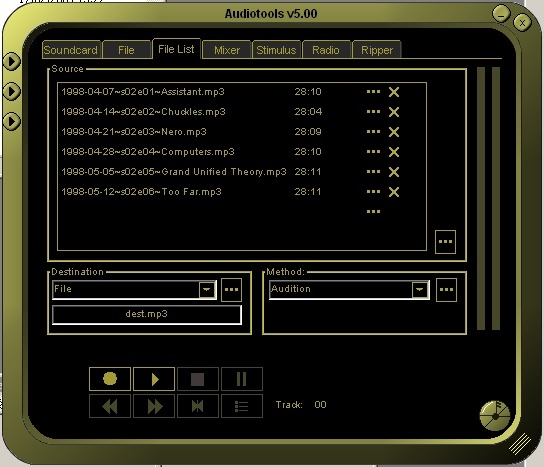Open method settings dots button

(446, 290)
